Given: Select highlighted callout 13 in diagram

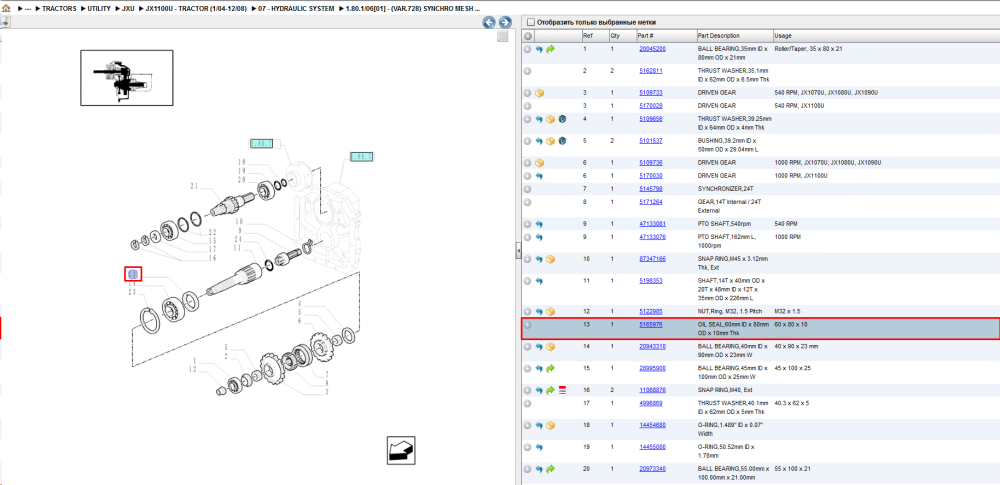Looking at the screenshot, I should coord(133,274).
